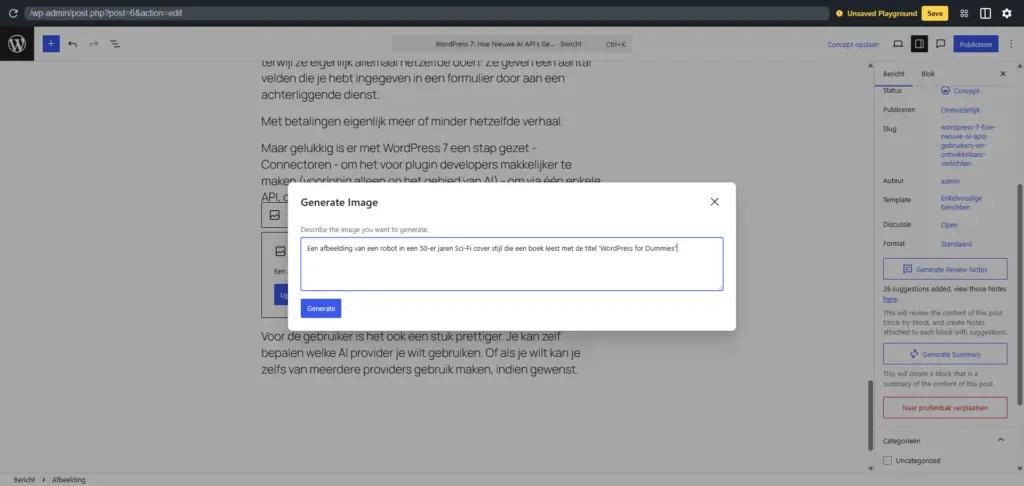This screenshot has height=486, width=1024.
Task: Open the document overview list
Action: point(115,44)
